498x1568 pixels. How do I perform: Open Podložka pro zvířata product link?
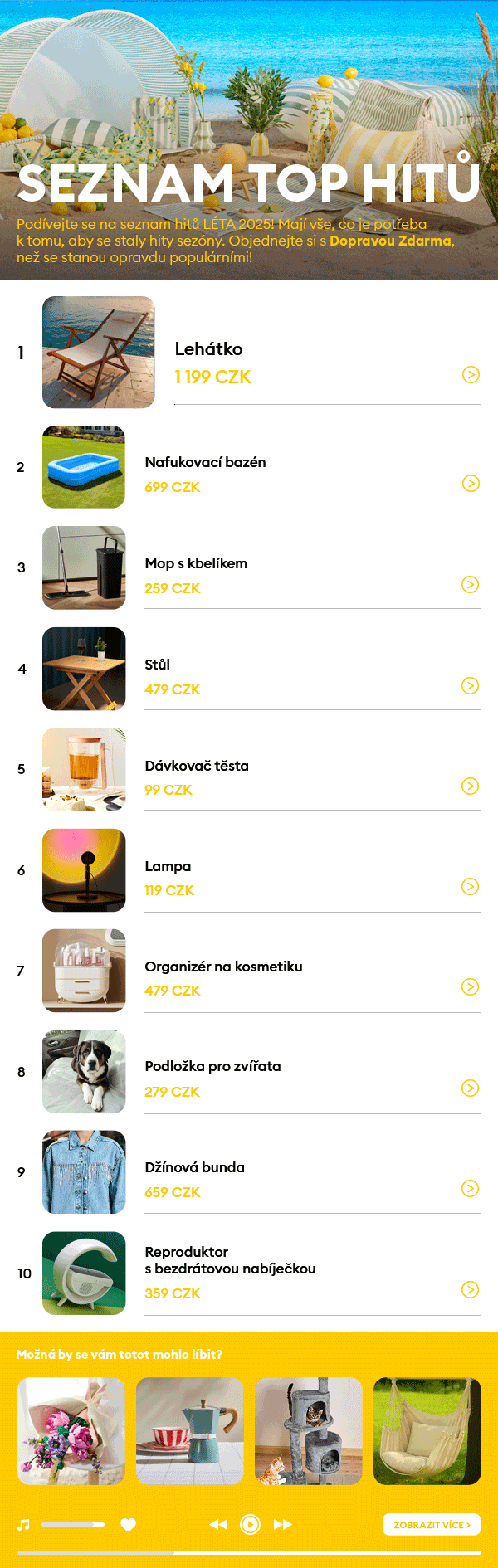coord(212,1066)
